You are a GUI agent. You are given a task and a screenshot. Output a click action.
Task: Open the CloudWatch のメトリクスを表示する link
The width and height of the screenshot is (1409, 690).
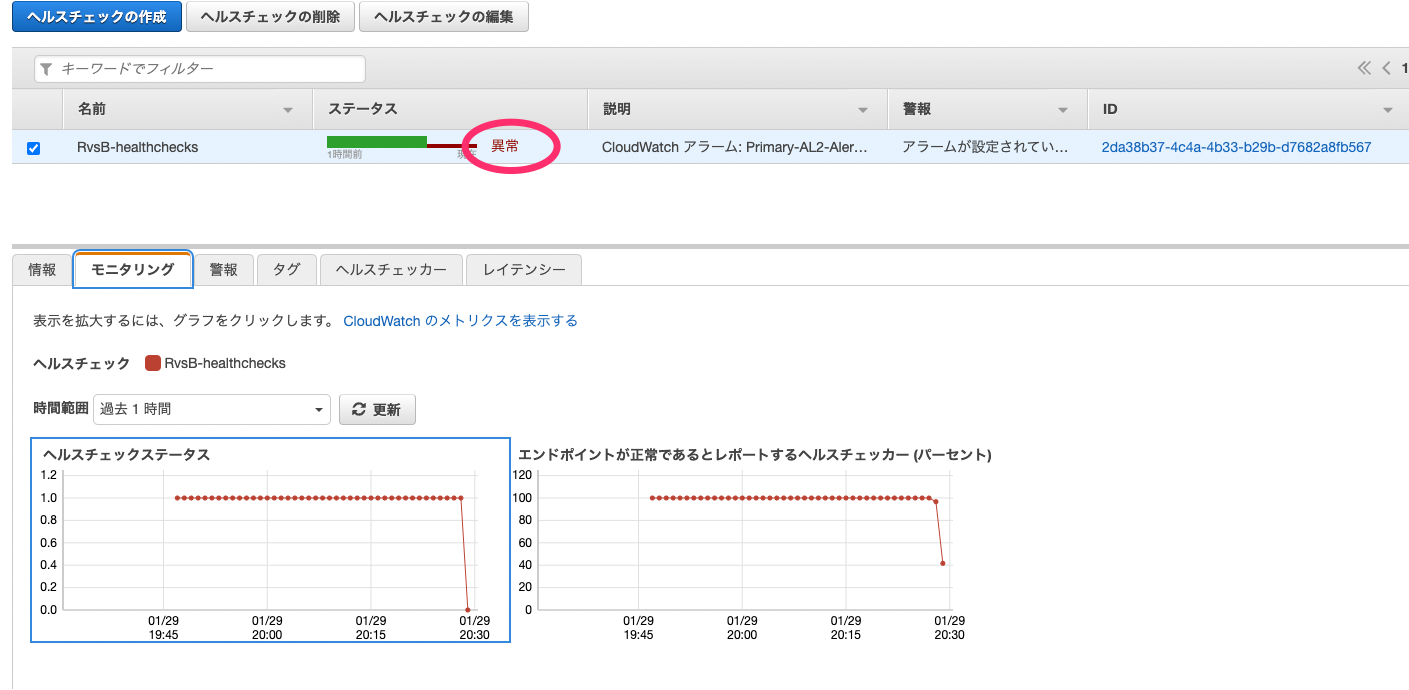point(459,320)
